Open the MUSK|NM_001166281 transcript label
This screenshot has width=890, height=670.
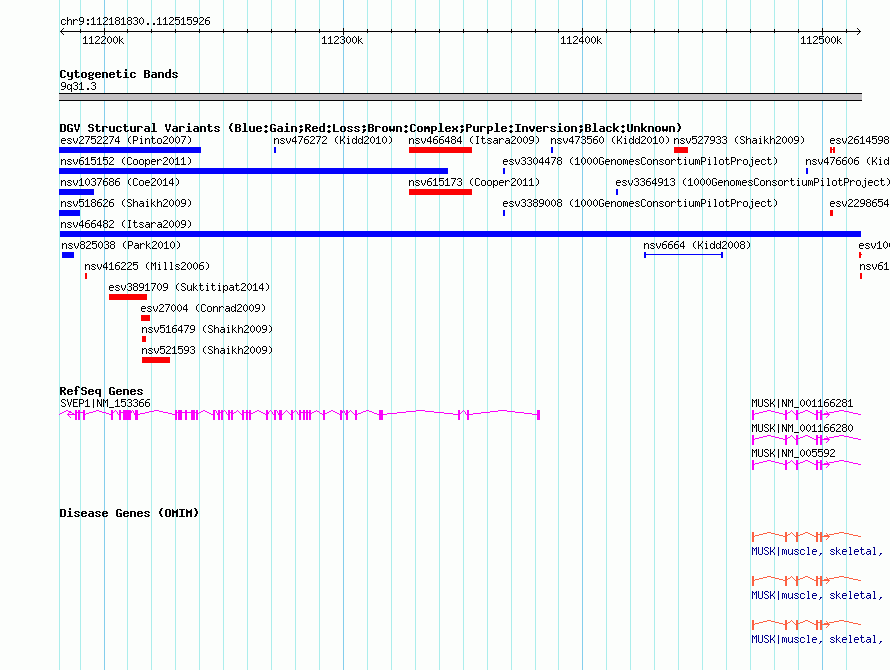(x=802, y=403)
